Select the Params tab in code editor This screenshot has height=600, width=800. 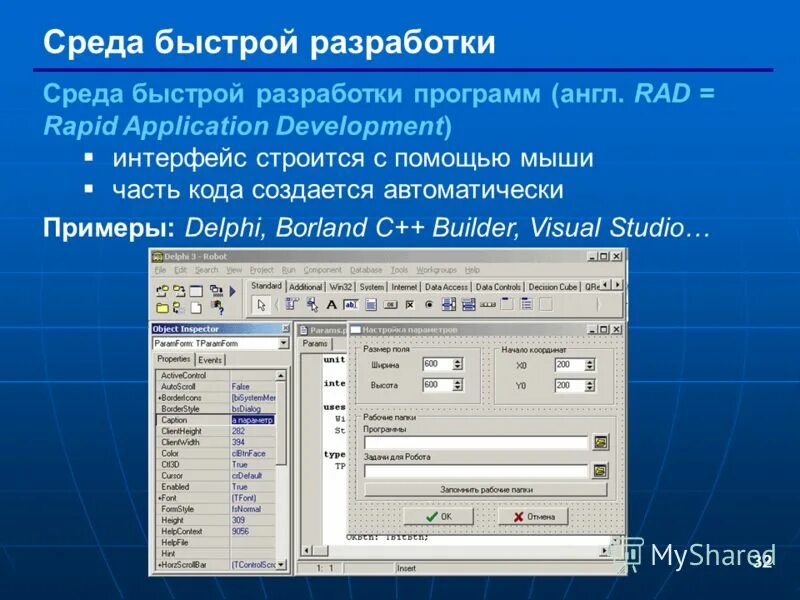(x=315, y=343)
